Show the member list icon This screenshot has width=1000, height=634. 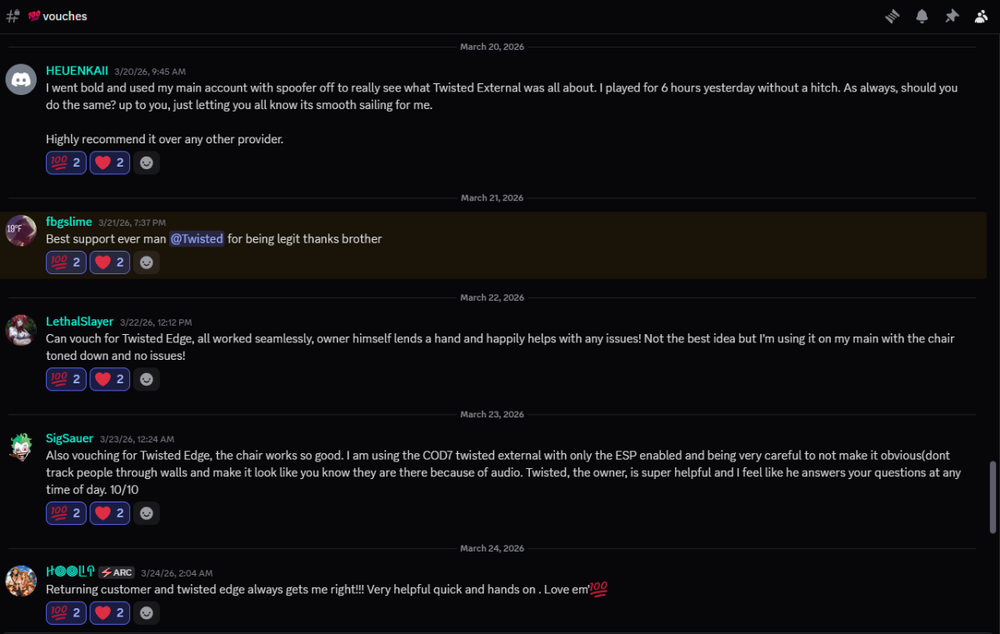(x=981, y=16)
